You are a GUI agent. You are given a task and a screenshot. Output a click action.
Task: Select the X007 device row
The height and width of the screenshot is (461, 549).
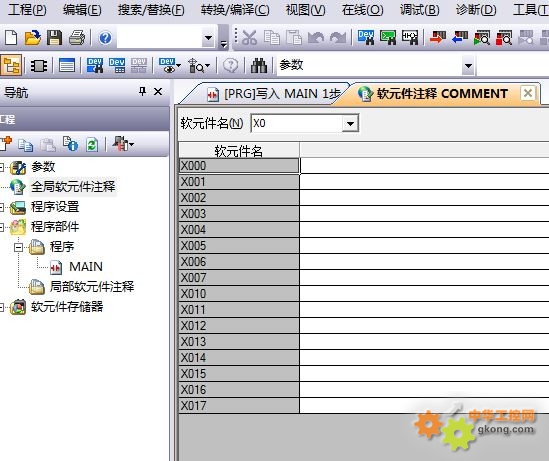239,278
